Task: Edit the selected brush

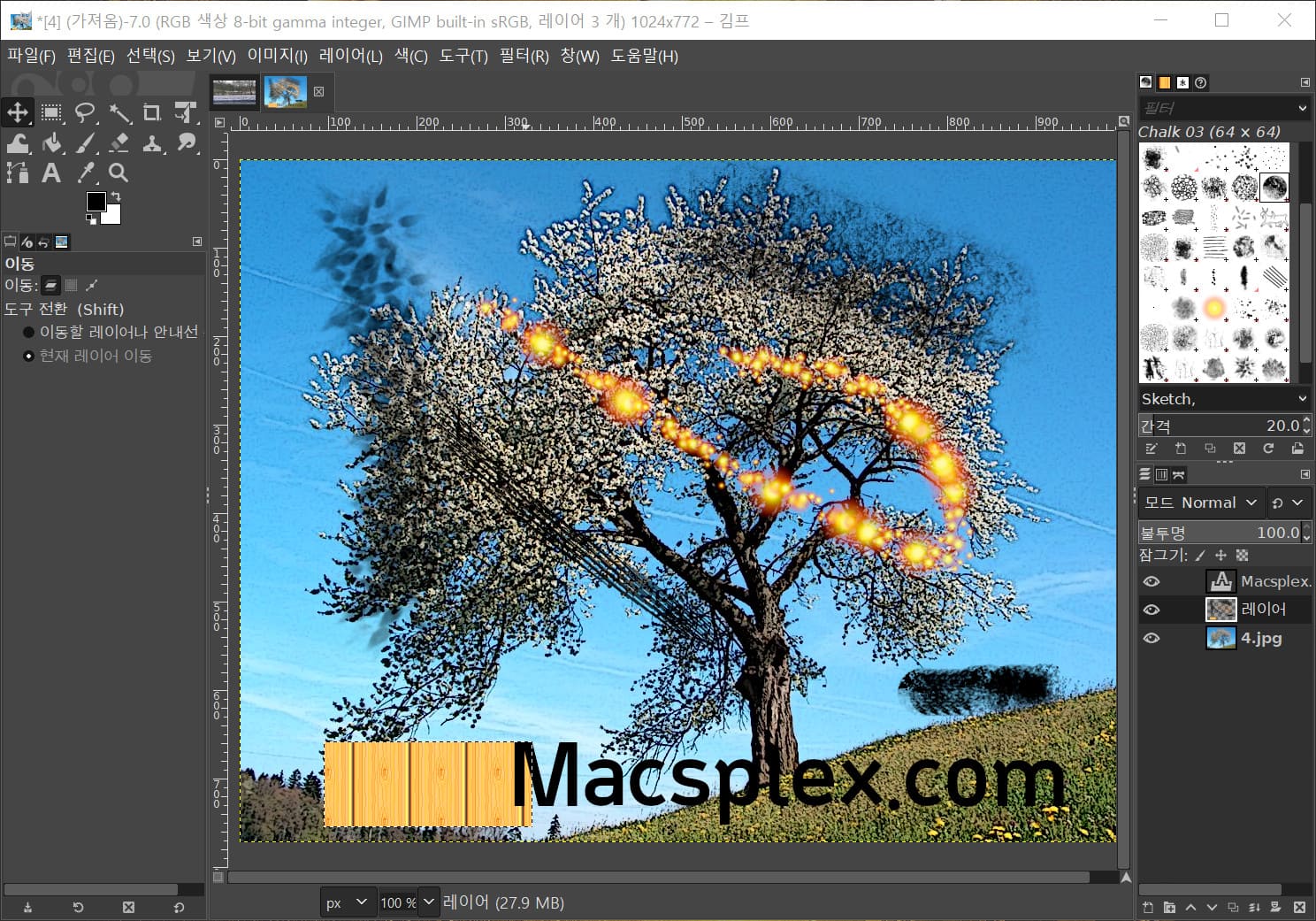Action: coord(1151,449)
